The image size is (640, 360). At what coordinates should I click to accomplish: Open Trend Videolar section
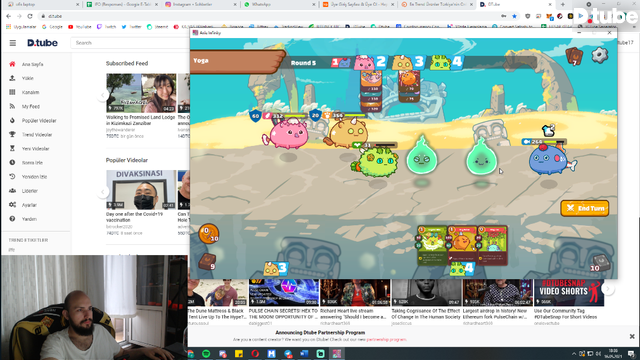click(37, 134)
